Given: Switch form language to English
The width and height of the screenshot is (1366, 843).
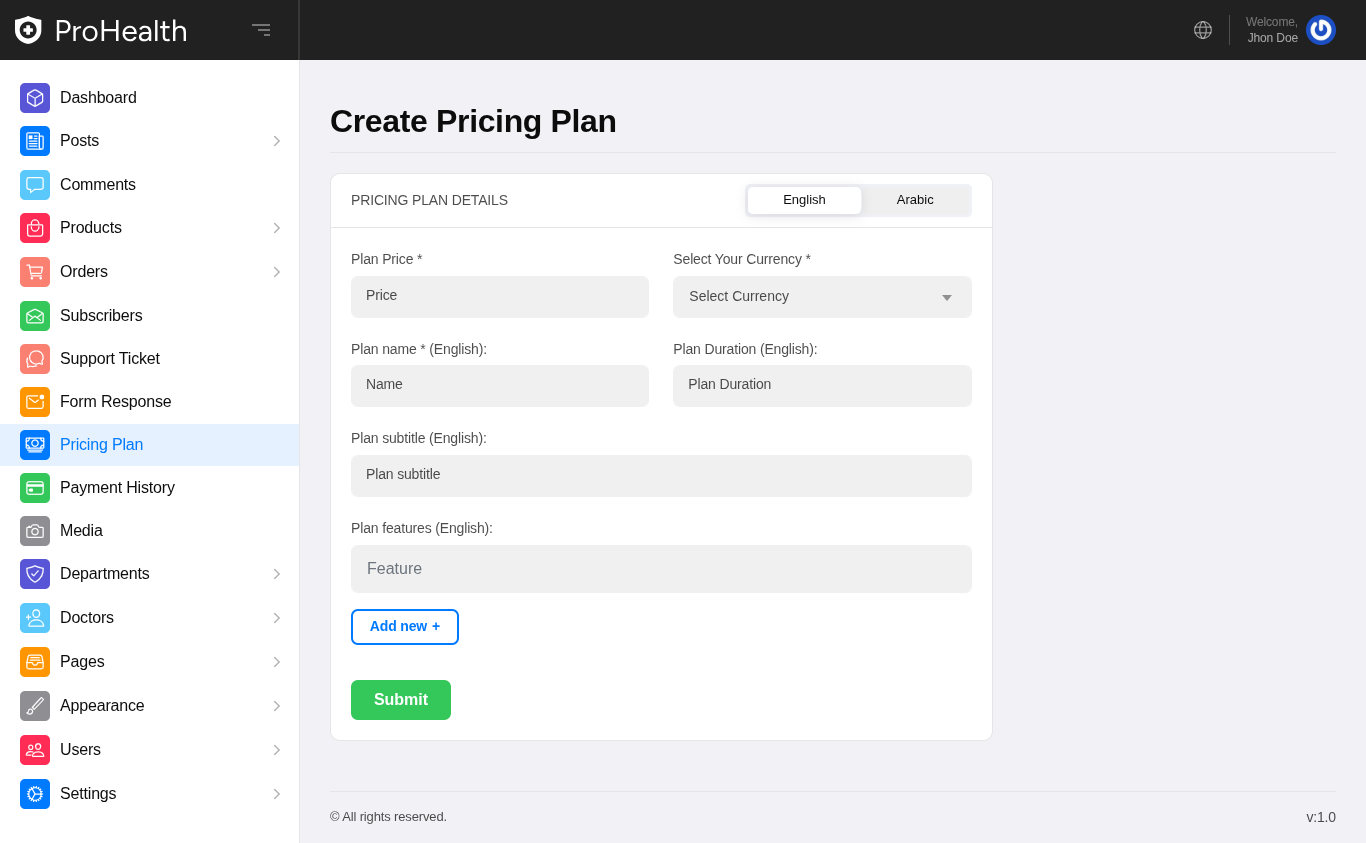Looking at the screenshot, I should pos(804,200).
